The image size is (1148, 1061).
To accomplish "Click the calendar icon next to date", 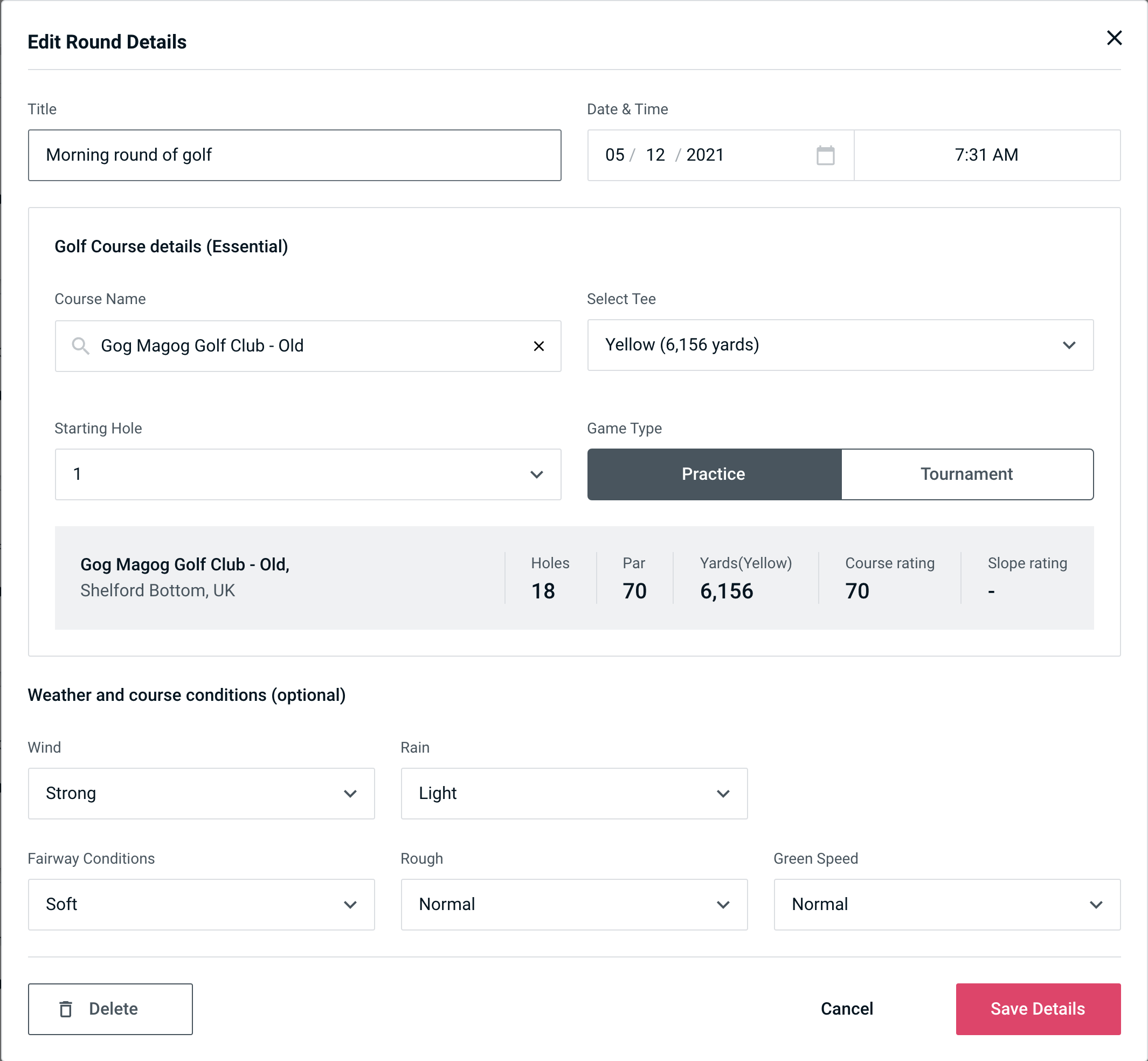I will pos(824,155).
